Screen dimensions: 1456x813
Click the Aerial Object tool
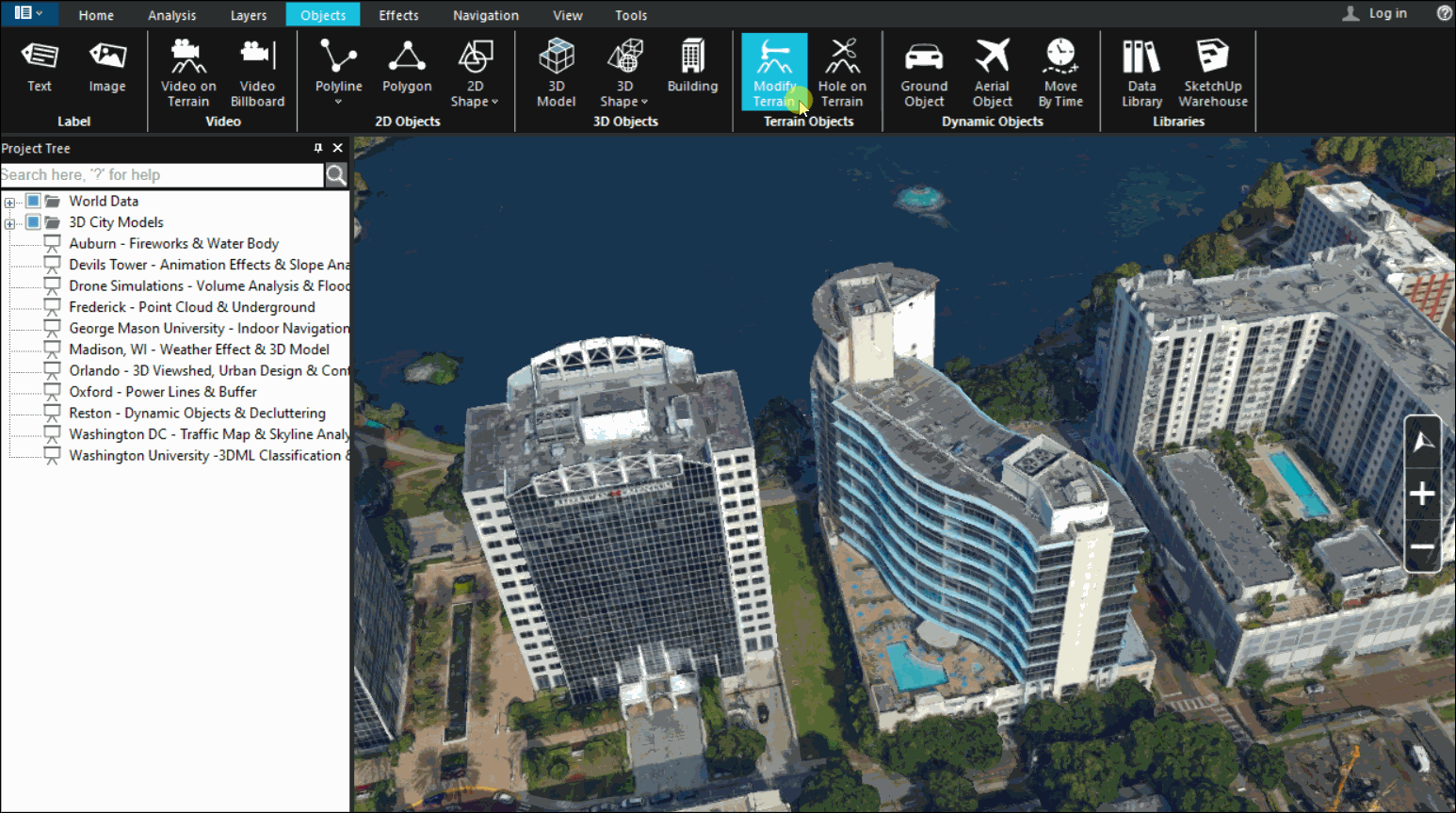point(993,73)
